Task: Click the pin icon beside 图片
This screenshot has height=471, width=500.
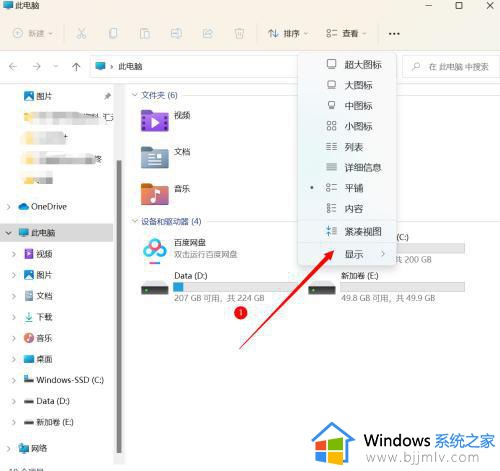Action: (x=107, y=96)
